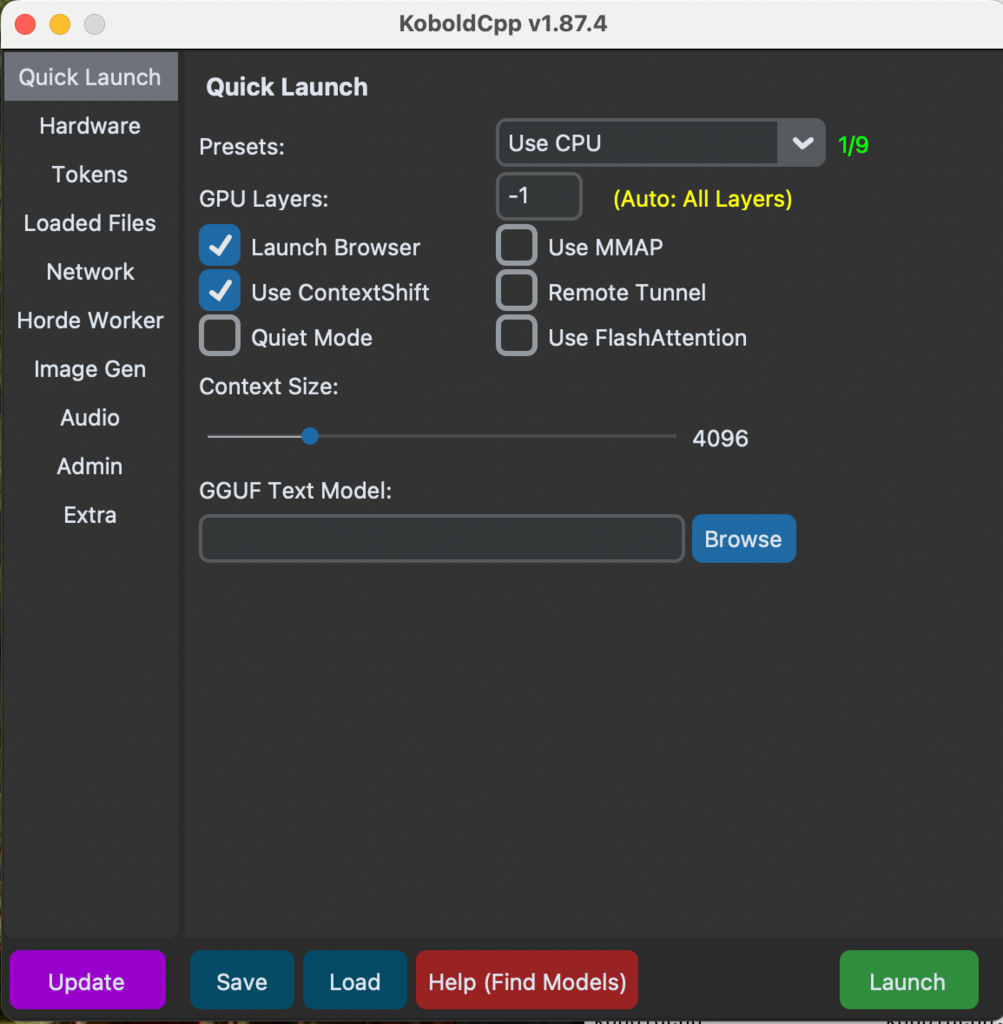Open the Extra tab
1003x1024 pixels.
point(90,515)
